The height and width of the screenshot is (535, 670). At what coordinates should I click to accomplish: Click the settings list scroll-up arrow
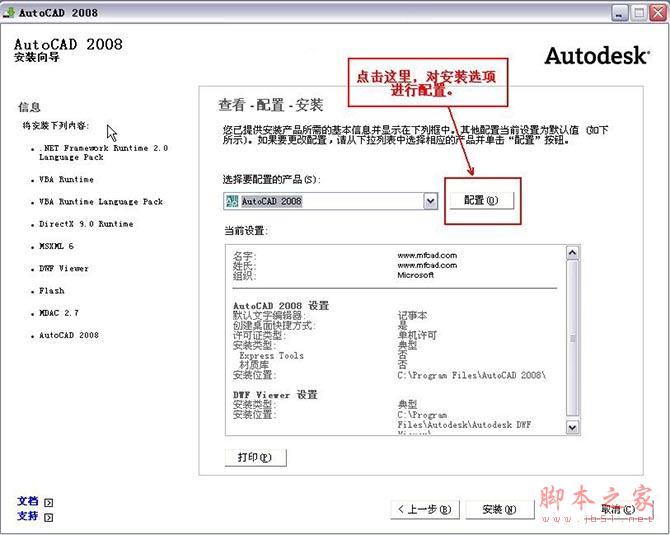pyautogui.click(x=573, y=253)
